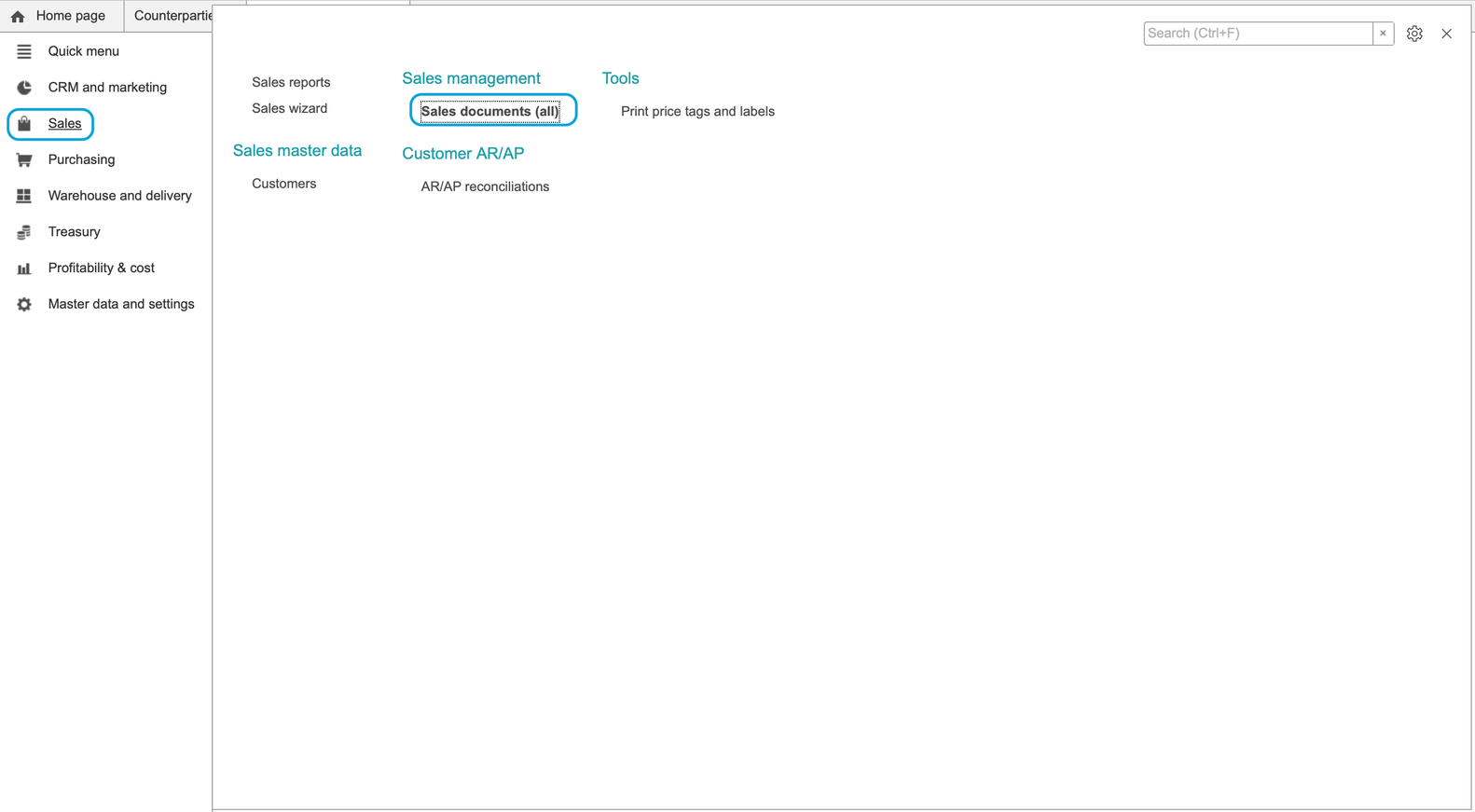Switch to the Counterparties tab

[172, 16]
